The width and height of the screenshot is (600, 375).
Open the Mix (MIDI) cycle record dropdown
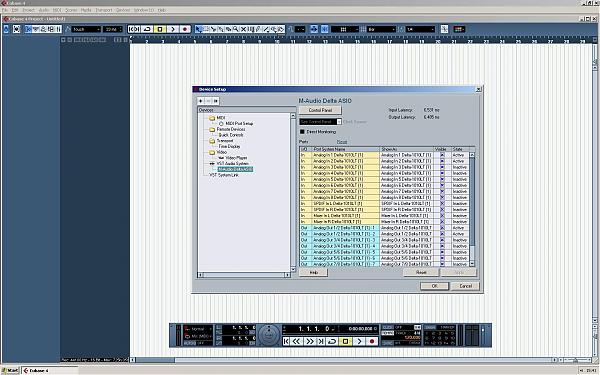tap(198, 336)
